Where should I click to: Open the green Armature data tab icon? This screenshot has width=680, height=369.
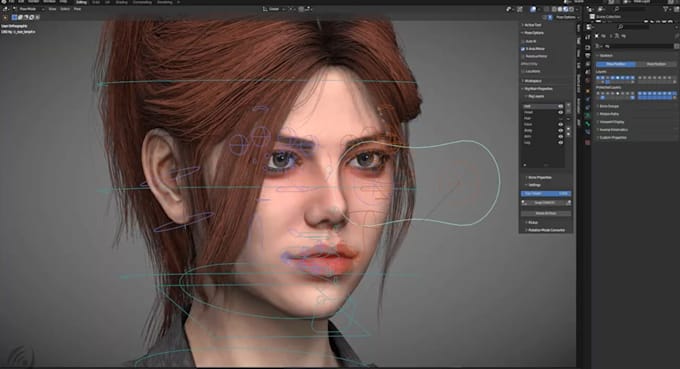coord(588,115)
